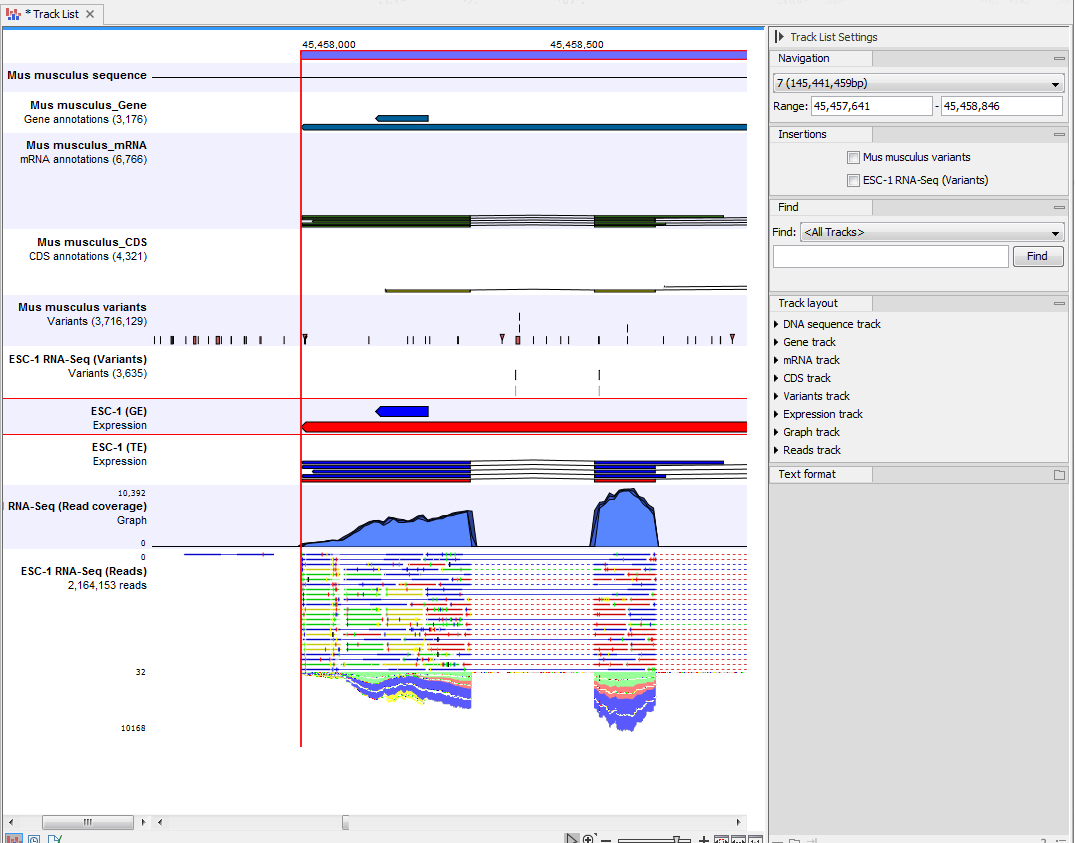Click the Find button
This screenshot has height=843, width=1075.
coord(1037,256)
